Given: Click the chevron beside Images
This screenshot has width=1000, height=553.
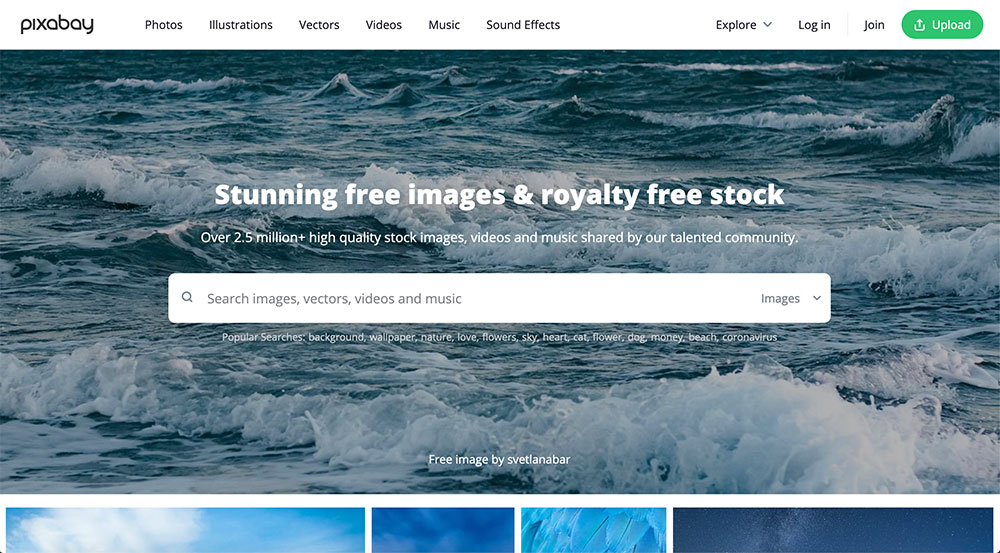Looking at the screenshot, I should click(816, 299).
